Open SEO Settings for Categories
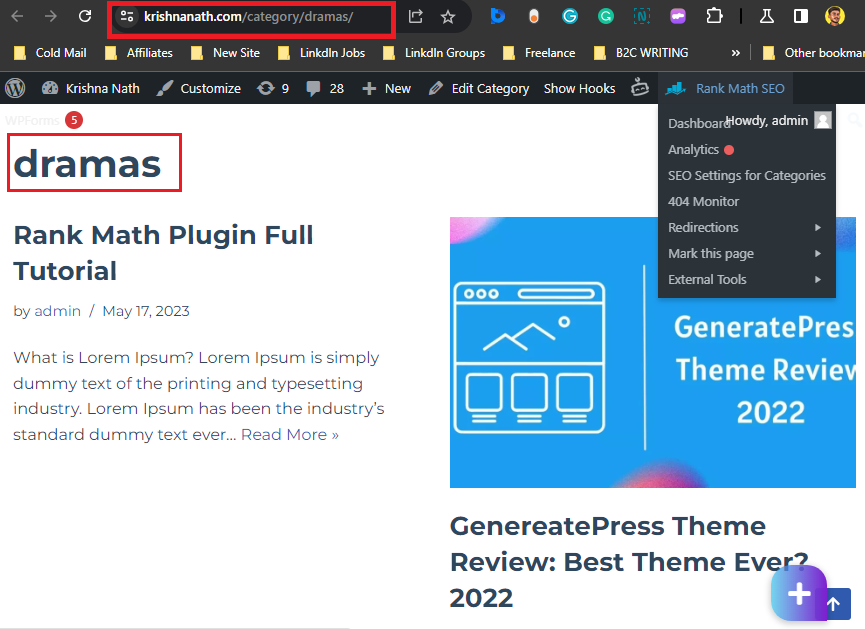Screen dimensions: 865x629 (x=746, y=175)
